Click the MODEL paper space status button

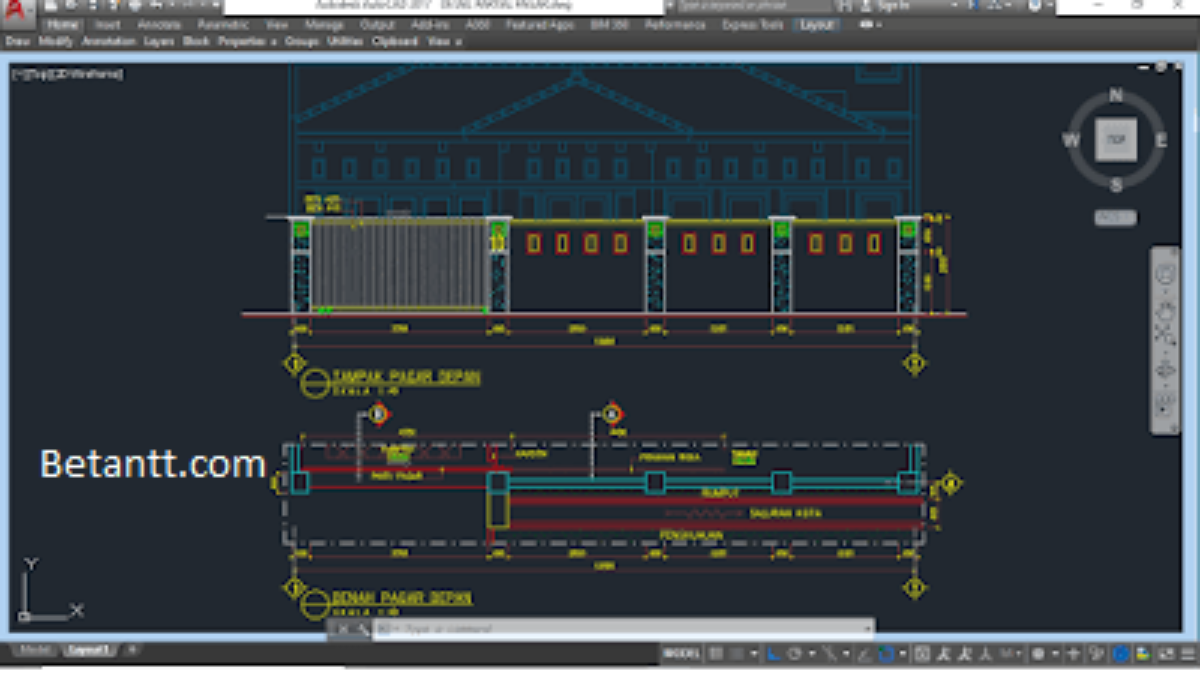point(681,654)
